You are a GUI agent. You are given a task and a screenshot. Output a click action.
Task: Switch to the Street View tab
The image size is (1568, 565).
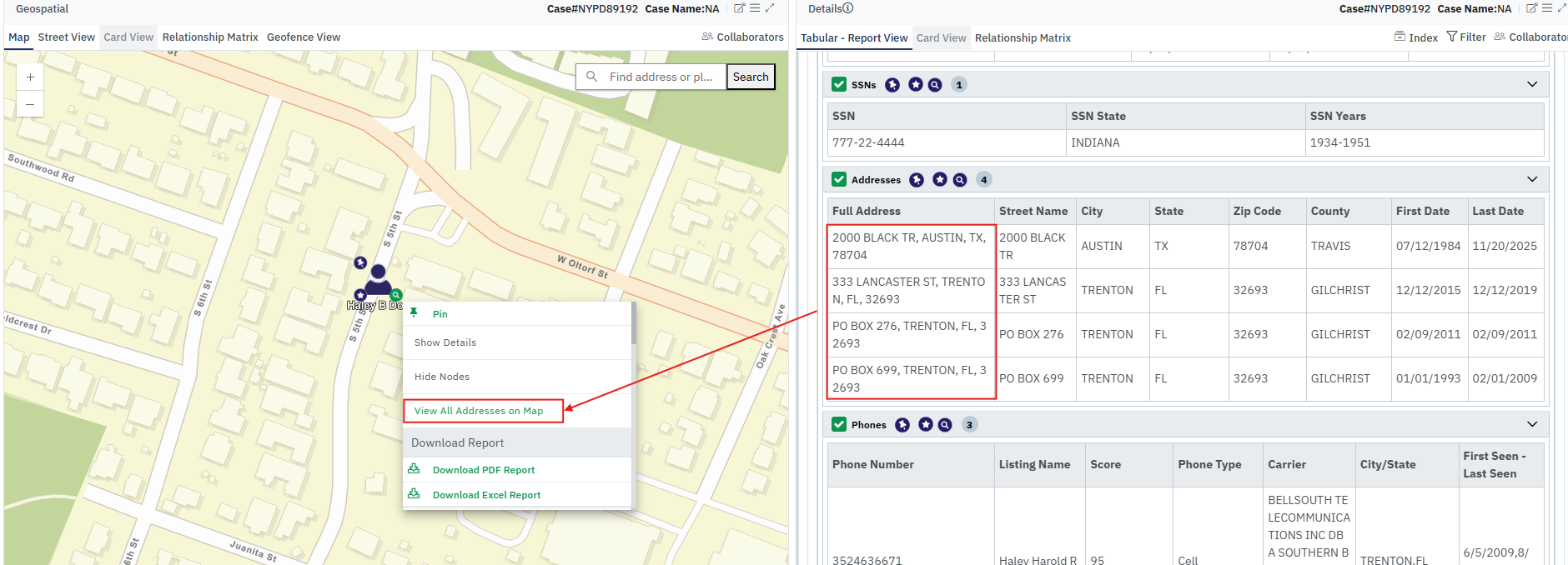(x=66, y=37)
